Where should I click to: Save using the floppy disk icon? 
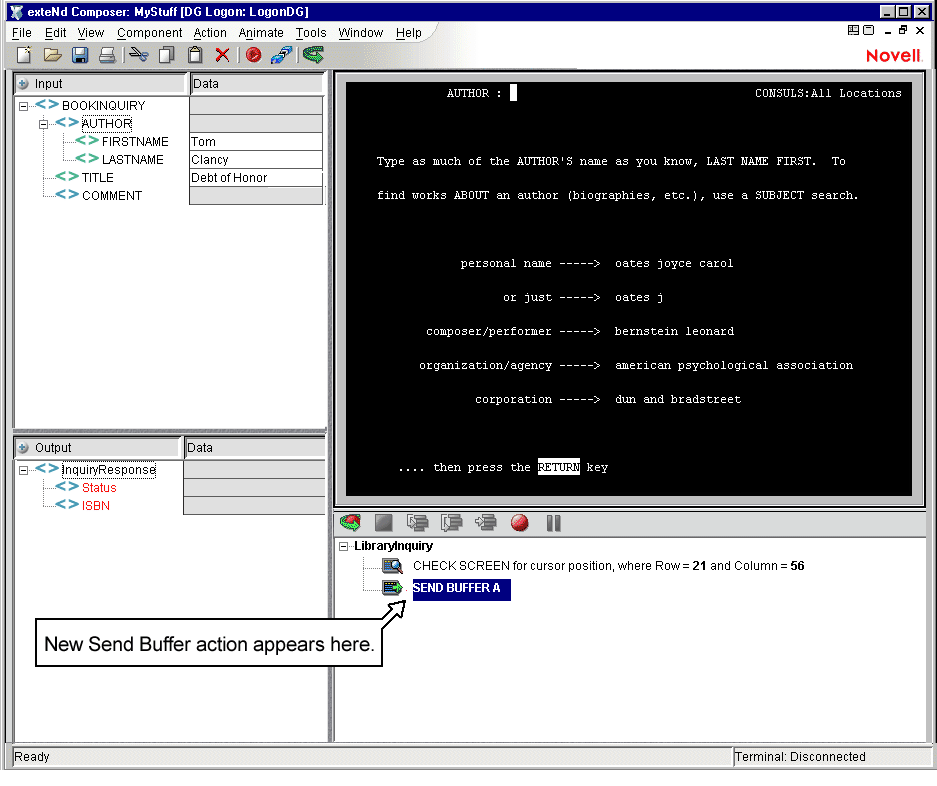[80, 55]
